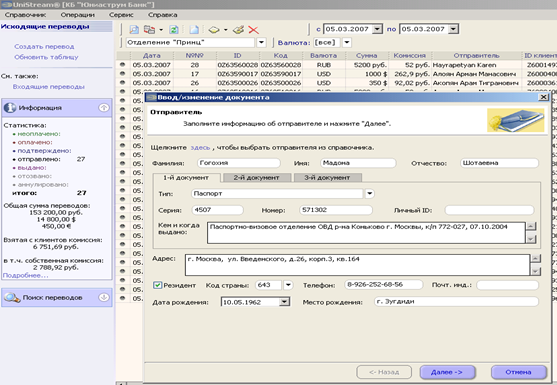This screenshot has height=385, width=557.
Task: Click the empty Личный ID field
Action: (x=489, y=210)
